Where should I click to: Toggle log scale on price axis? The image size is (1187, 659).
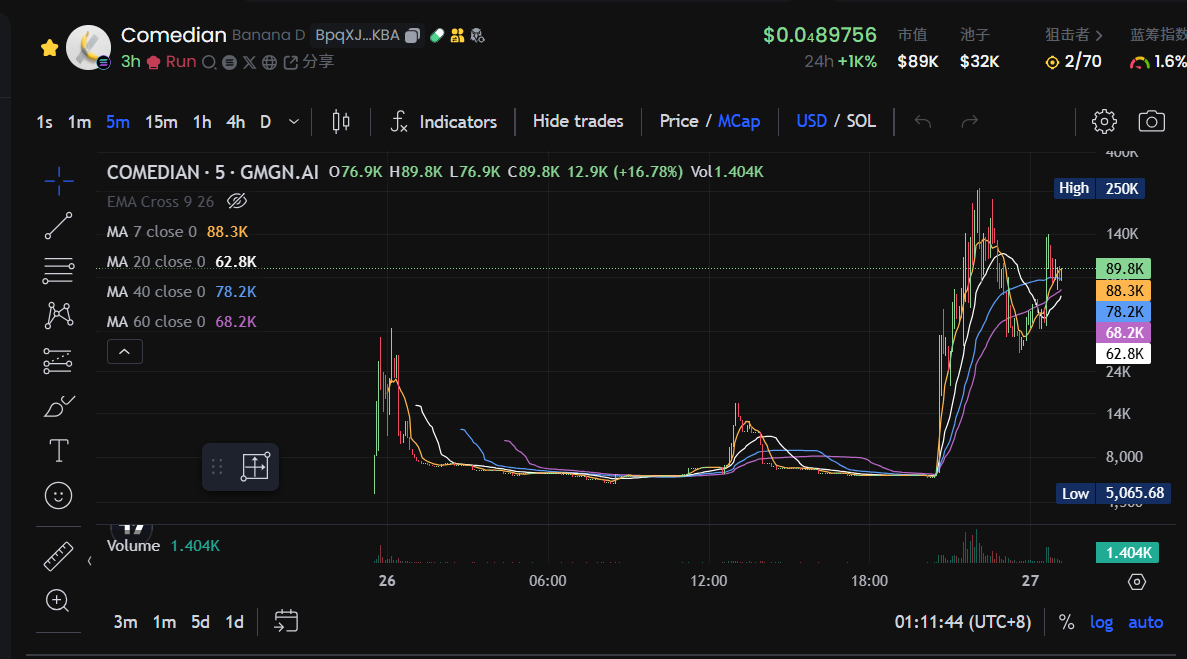coord(1101,622)
